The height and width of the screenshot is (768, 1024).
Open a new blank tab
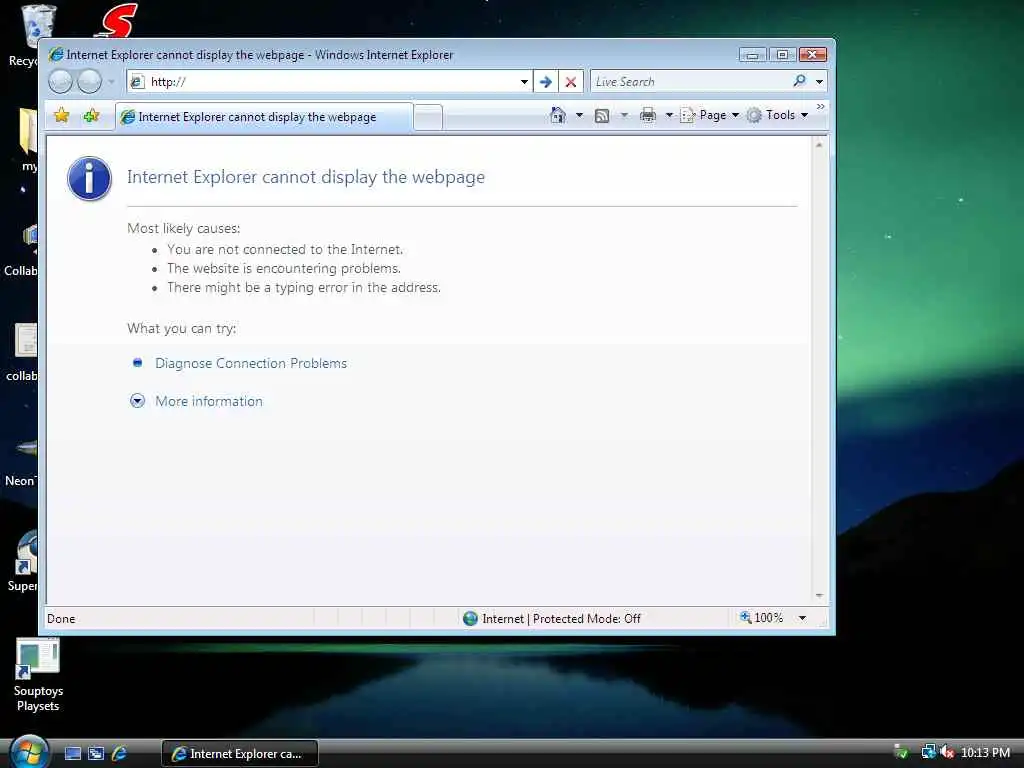click(428, 118)
